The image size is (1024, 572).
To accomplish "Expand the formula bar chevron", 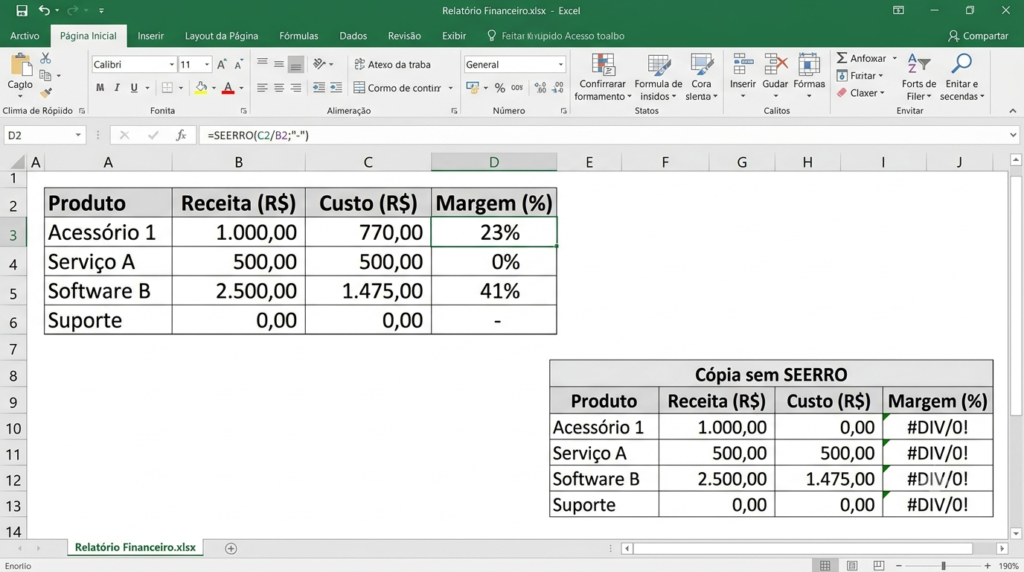I will [x=1013, y=135].
